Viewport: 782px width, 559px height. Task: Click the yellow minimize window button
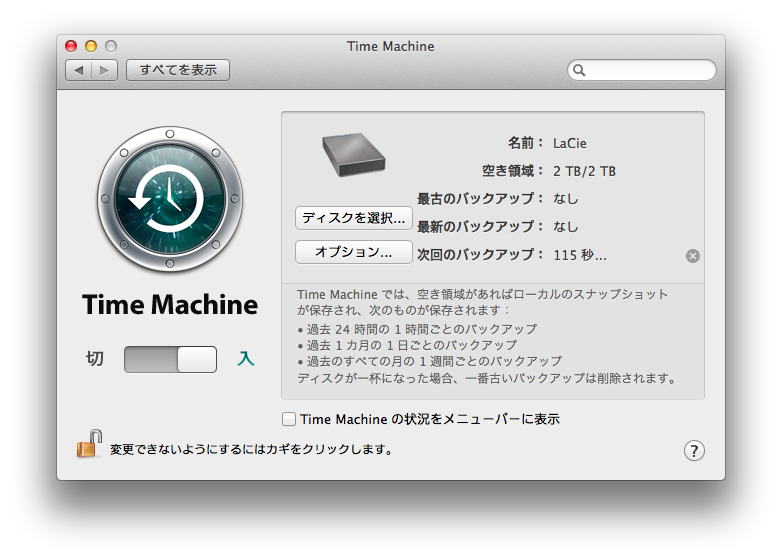pos(91,46)
